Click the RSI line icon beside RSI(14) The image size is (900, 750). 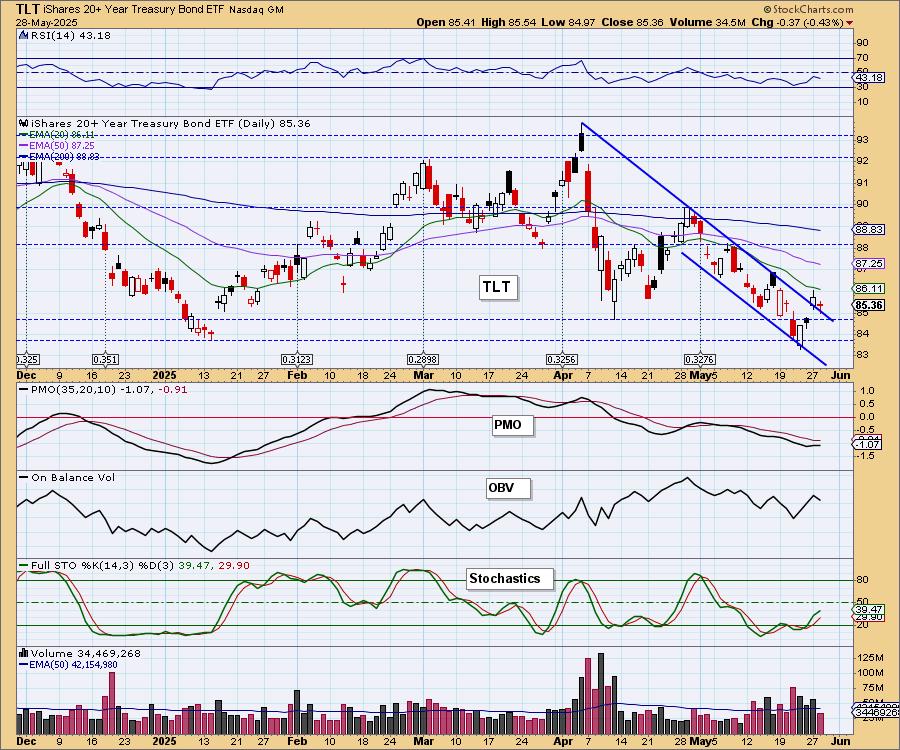[x=23, y=36]
